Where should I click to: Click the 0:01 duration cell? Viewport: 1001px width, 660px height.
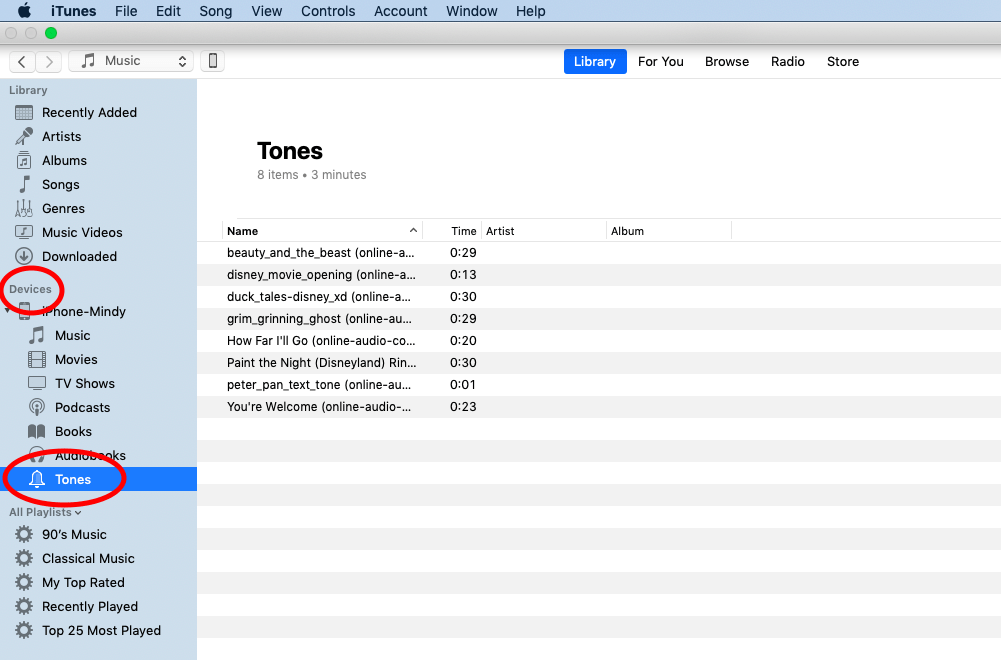pos(463,385)
